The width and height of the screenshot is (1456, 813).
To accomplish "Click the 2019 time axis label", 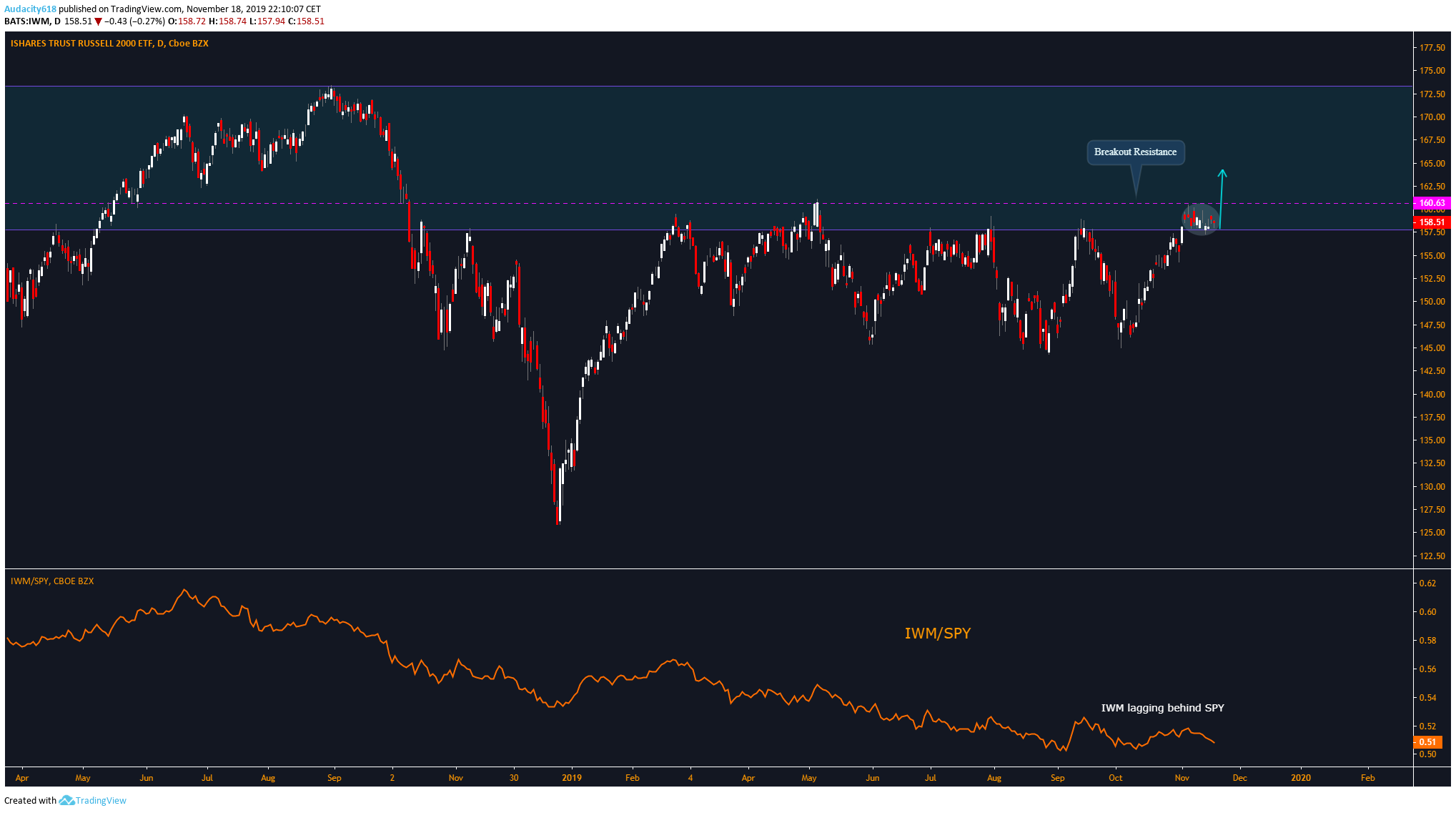I will (572, 778).
